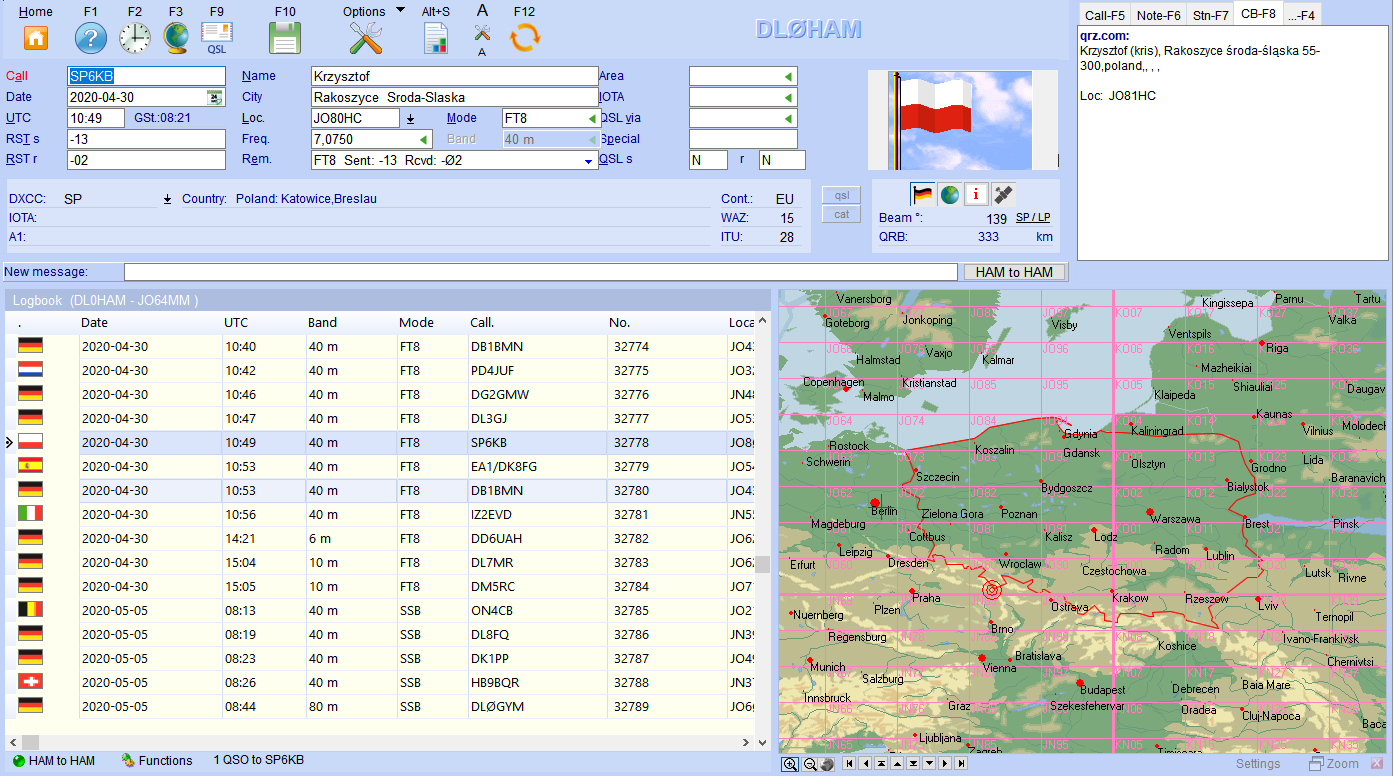Image resolution: width=1393 pixels, height=776 pixels.
Task: Zoom in the map with magnifier plus
Action: [x=790, y=764]
